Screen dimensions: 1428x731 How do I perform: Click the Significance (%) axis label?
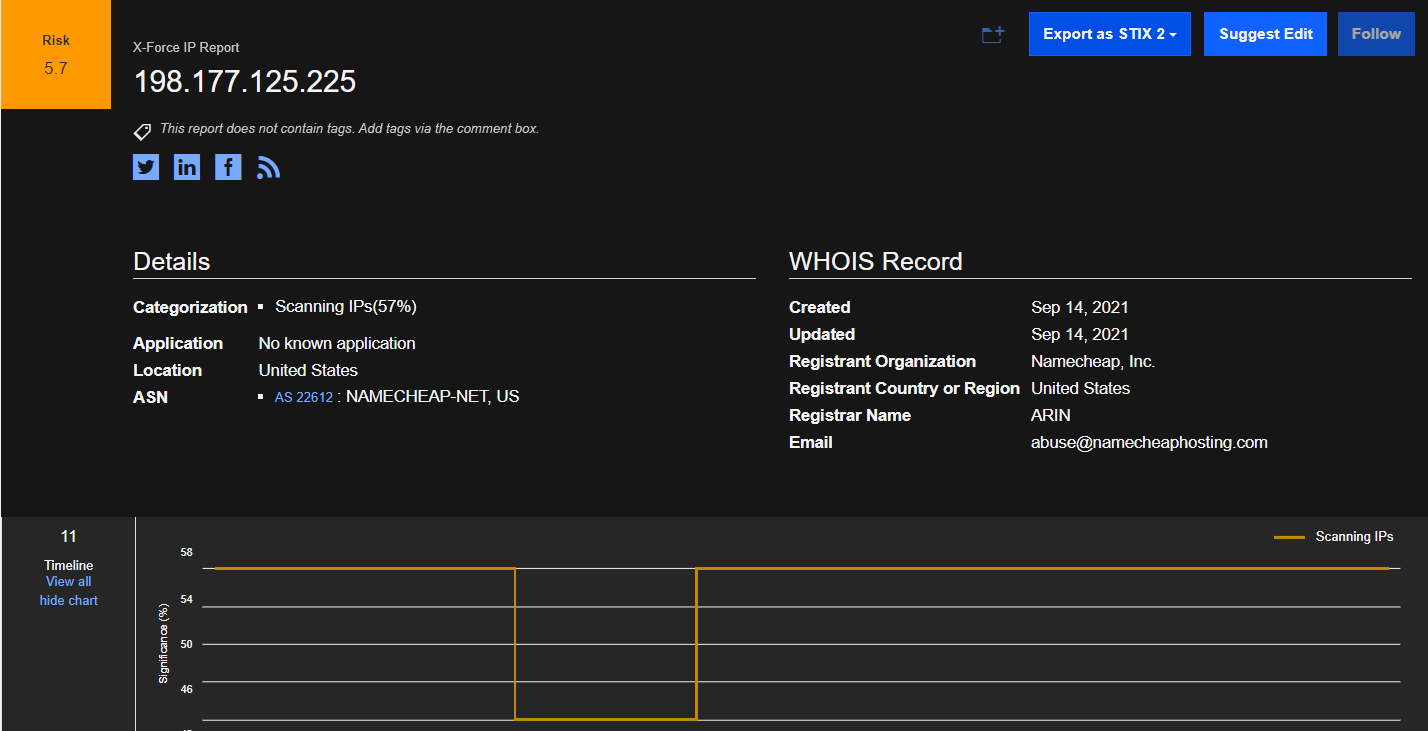point(164,644)
